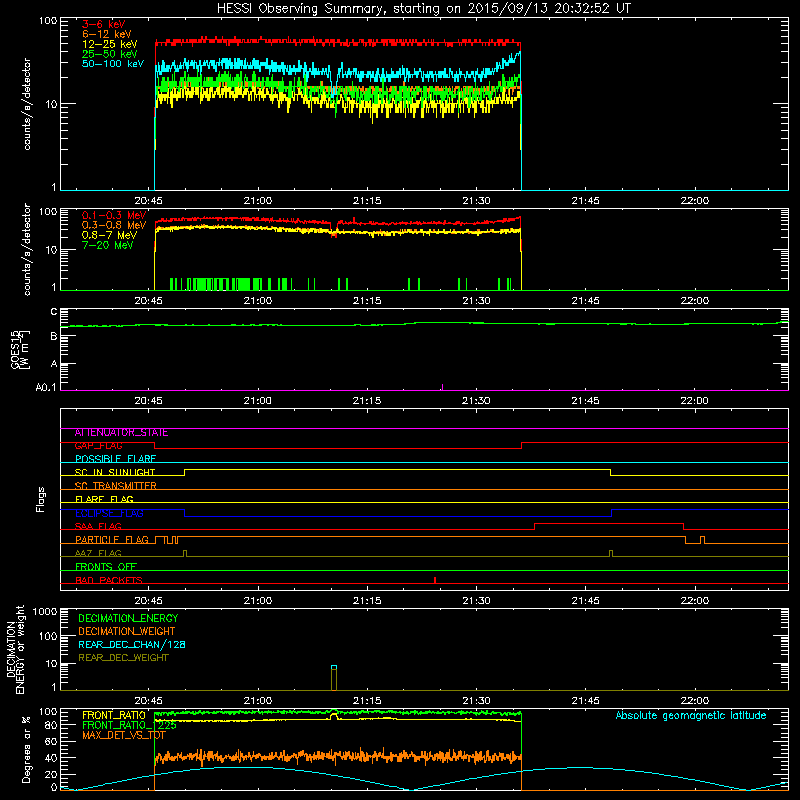Select the DECIMATION_ENERGY legend label
This screenshot has width=800, height=800.
coord(128,618)
